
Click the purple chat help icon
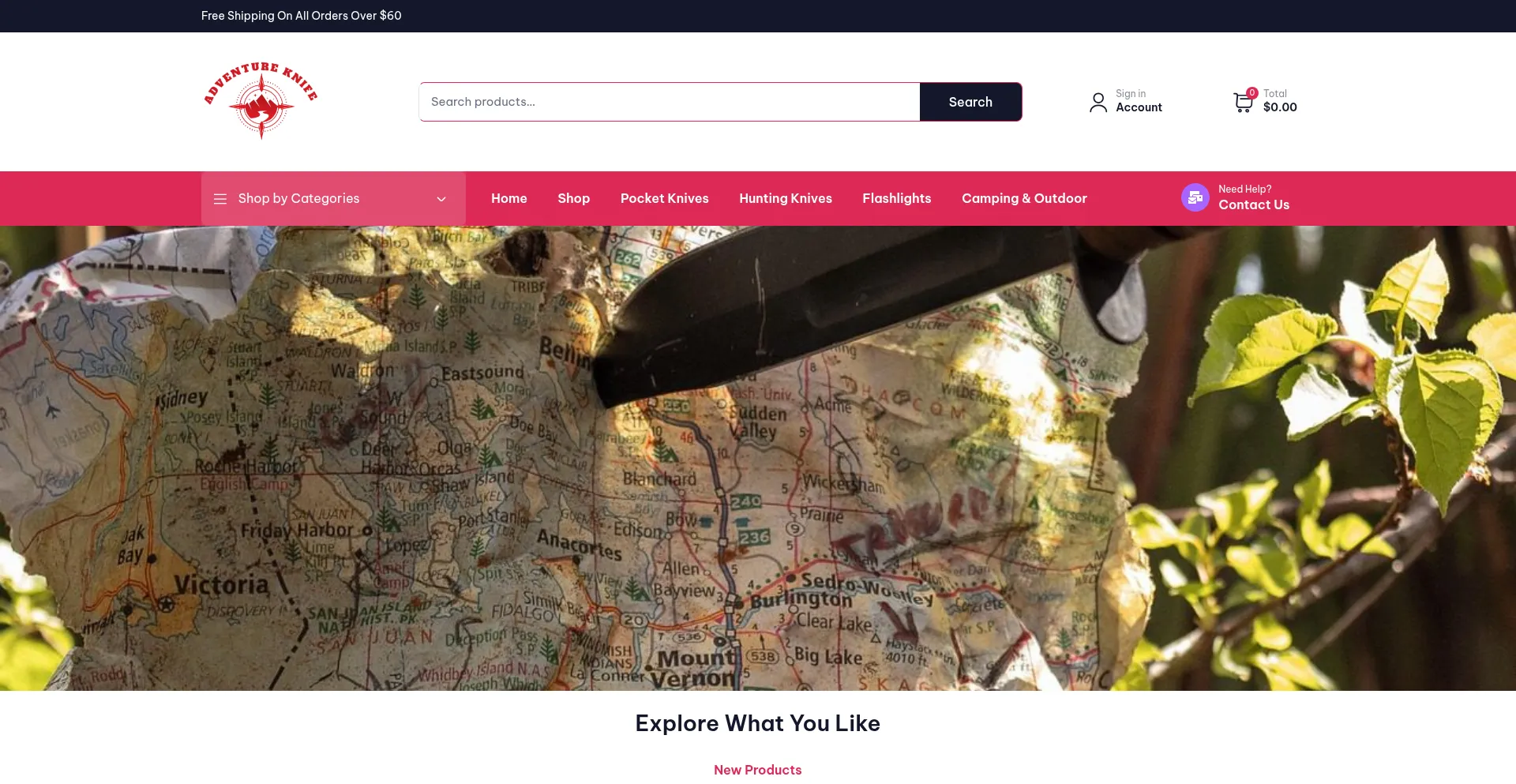tap(1195, 197)
